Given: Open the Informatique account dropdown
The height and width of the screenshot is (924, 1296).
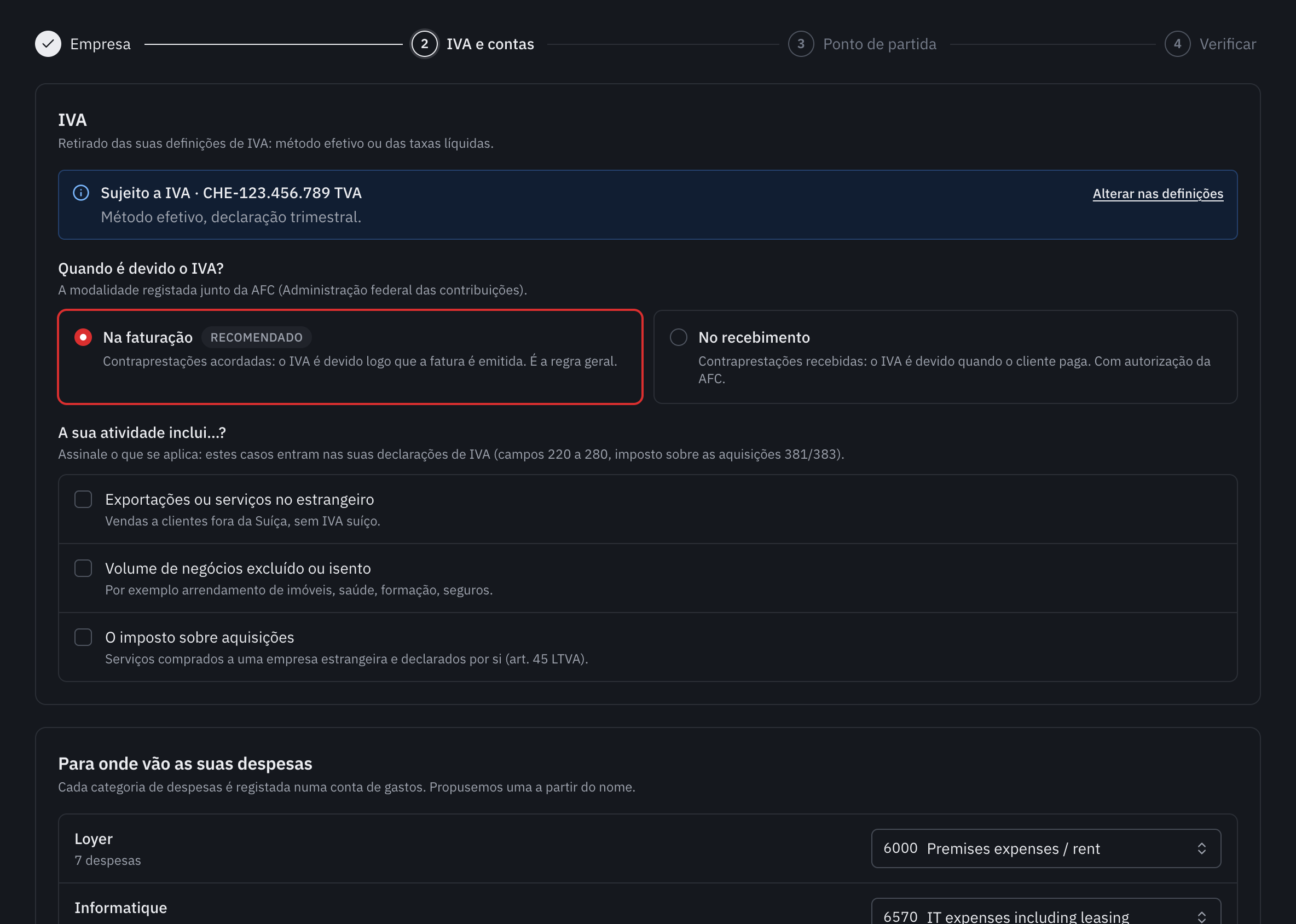Looking at the screenshot, I should 1046,912.
